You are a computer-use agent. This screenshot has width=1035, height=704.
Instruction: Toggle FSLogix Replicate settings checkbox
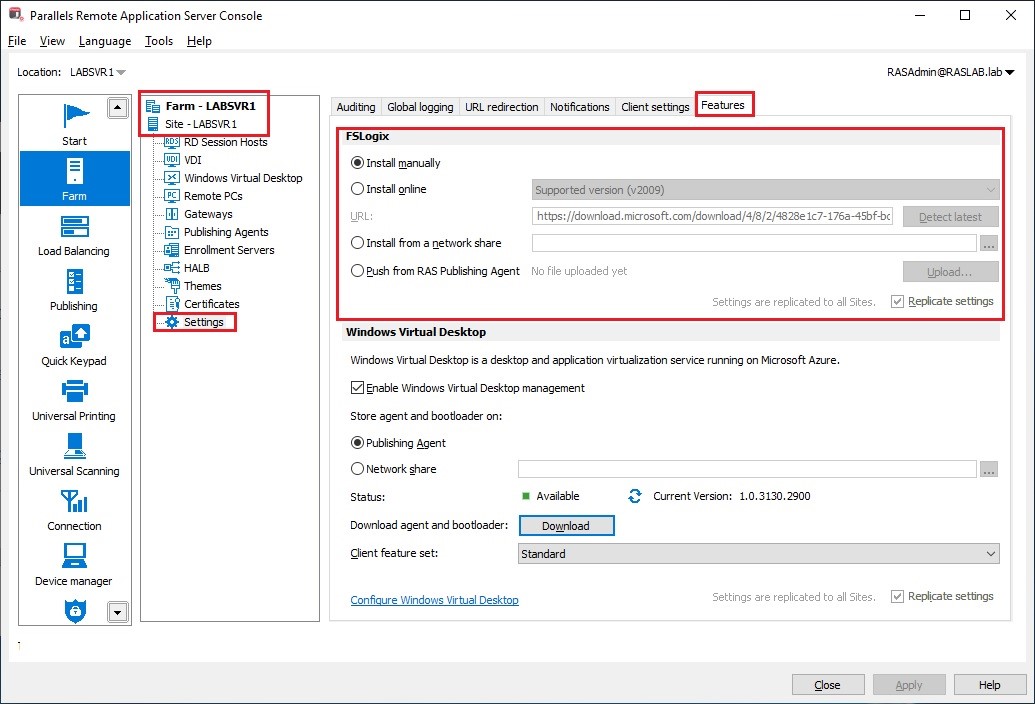[897, 302]
